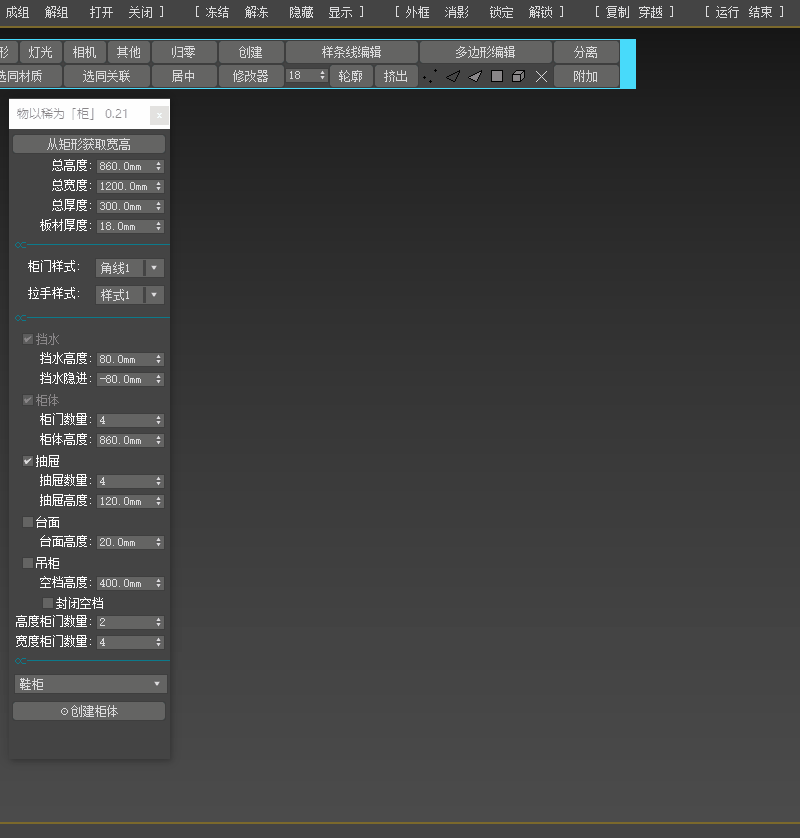Click the border sub-object filled triangle icon
Screen dimensions: 800x838
click(x=475, y=76)
